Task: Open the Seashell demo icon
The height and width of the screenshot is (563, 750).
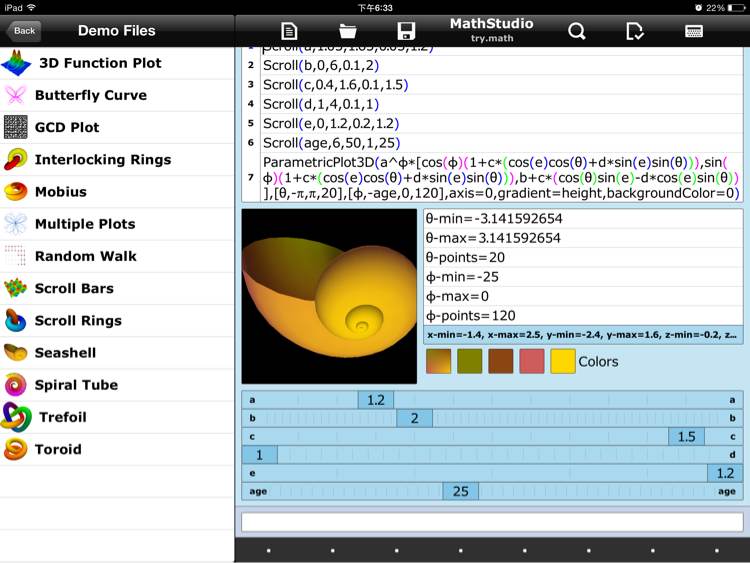Action: click(x=16, y=353)
